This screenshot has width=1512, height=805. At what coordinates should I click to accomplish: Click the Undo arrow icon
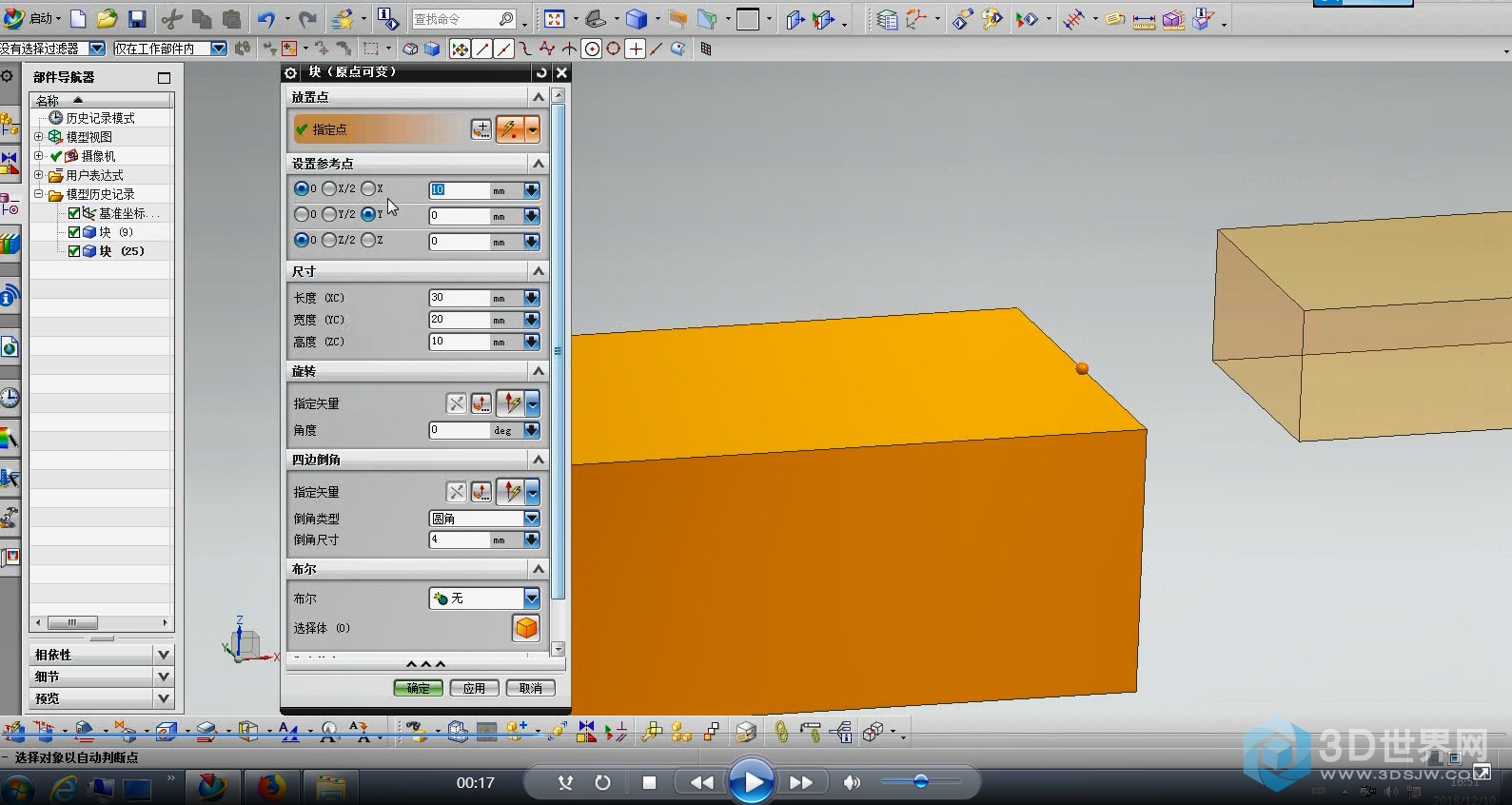tap(266, 19)
